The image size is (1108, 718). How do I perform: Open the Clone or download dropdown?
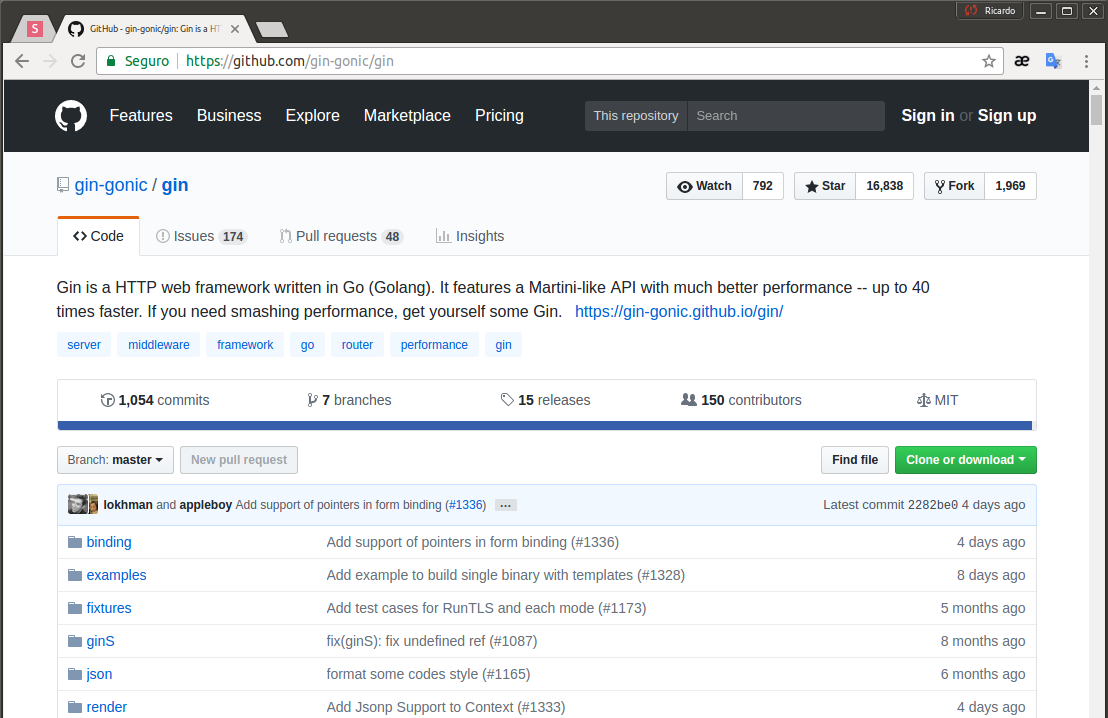965,460
